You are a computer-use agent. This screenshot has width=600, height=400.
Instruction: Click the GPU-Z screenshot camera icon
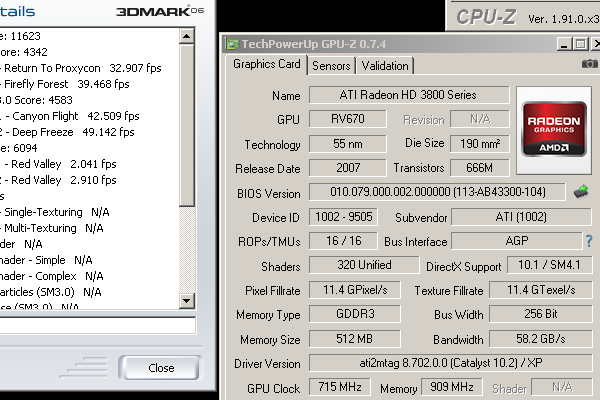[x=590, y=64]
